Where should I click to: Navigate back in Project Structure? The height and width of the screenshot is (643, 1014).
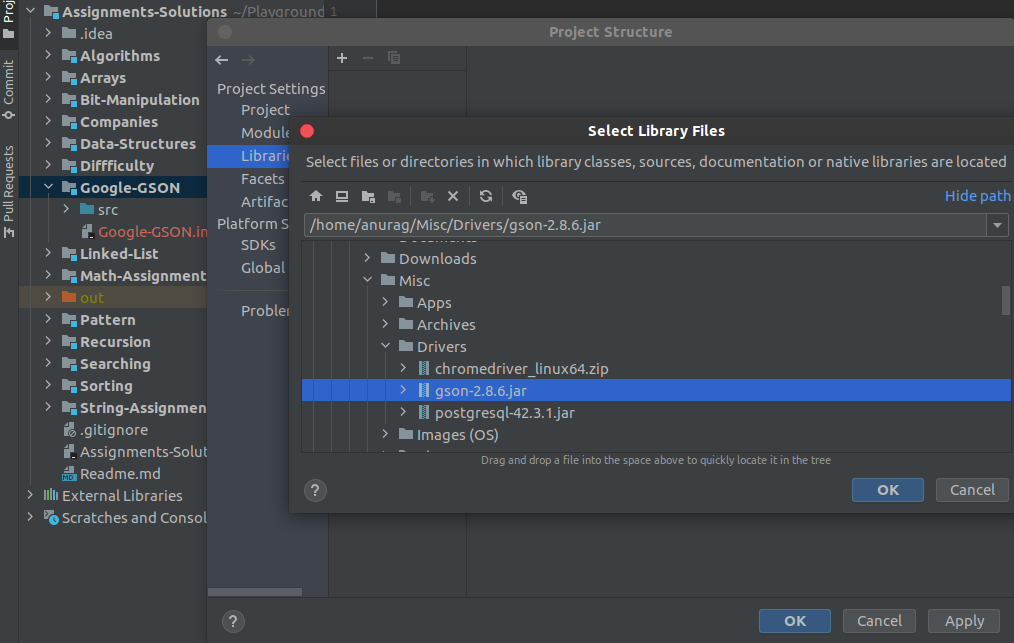point(222,60)
